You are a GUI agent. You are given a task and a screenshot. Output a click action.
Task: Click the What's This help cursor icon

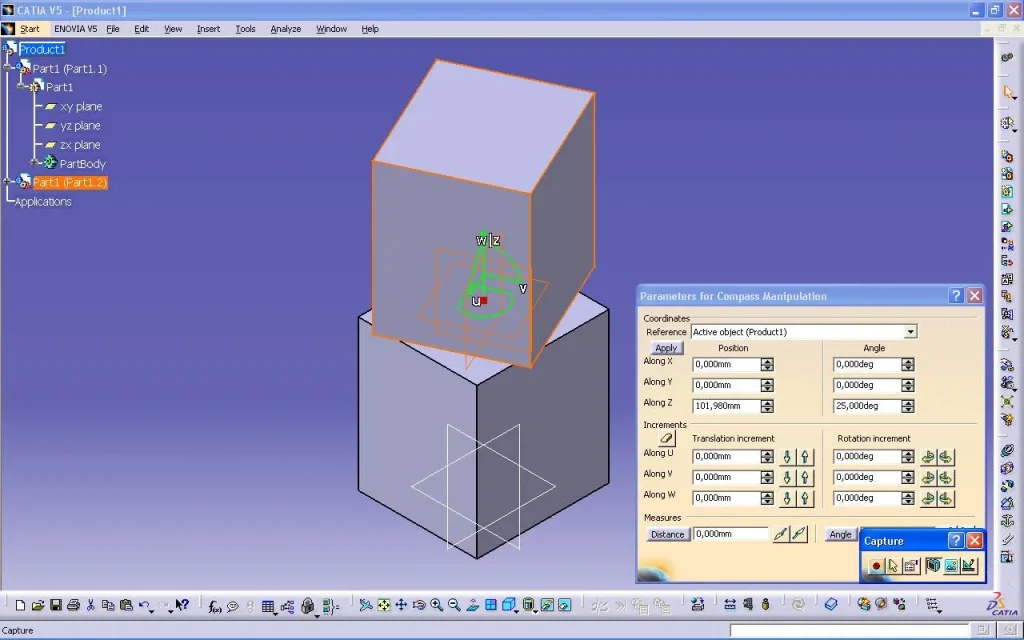pyautogui.click(x=182, y=605)
